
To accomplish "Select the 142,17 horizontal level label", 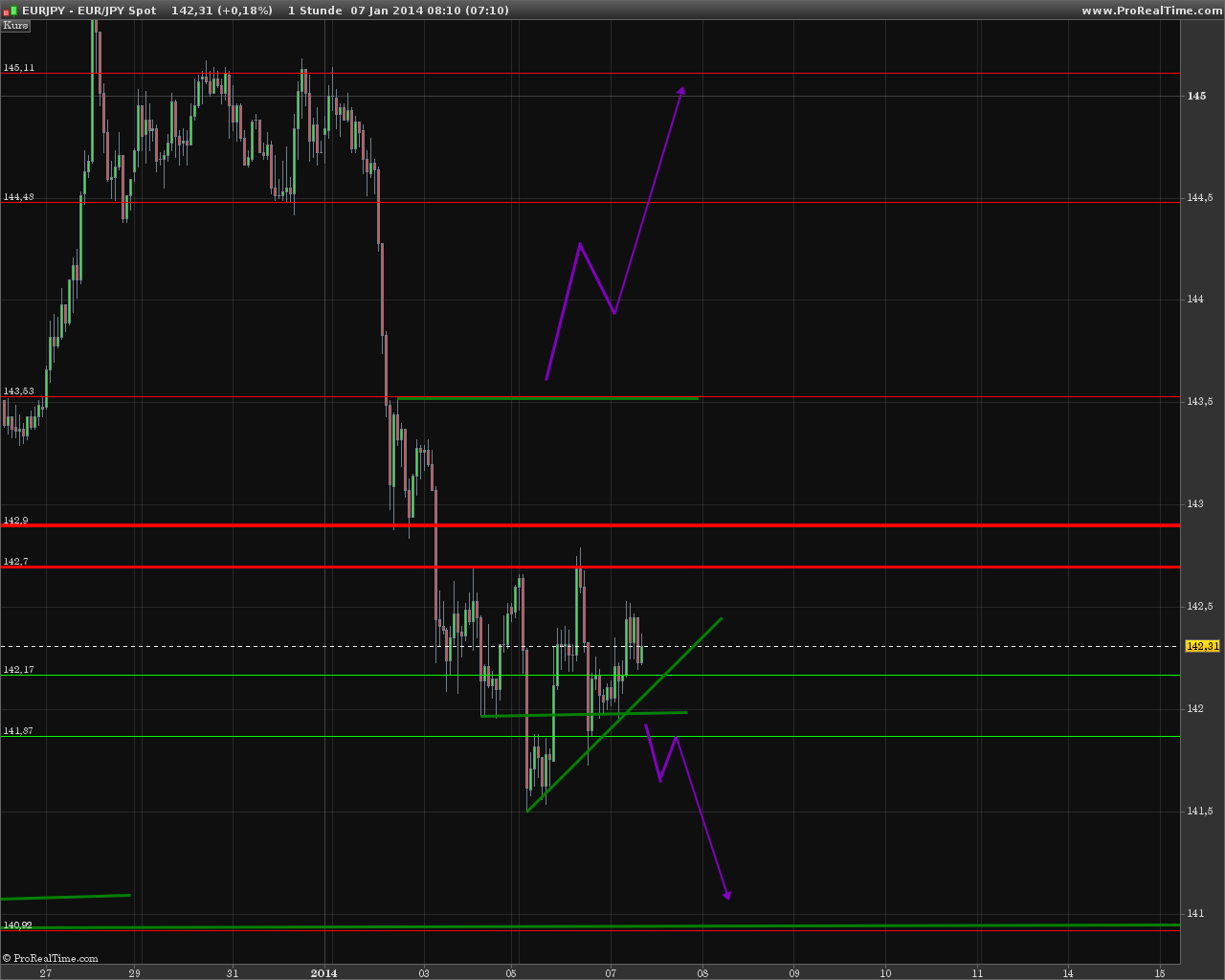I will (x=18, y=670).
